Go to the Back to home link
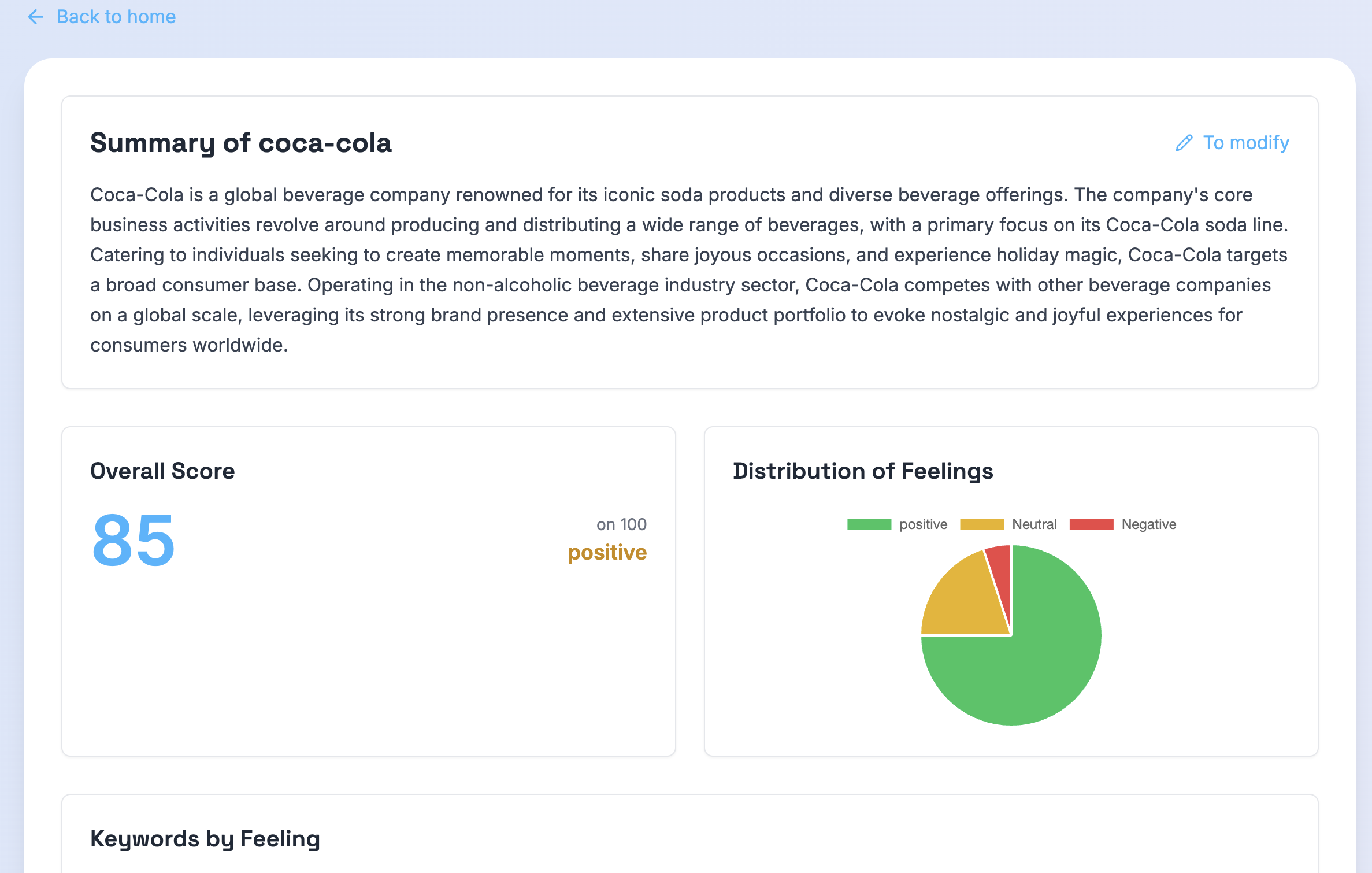Image resolution: width=1372 pixels, height=873 pixels. (116, 17)
